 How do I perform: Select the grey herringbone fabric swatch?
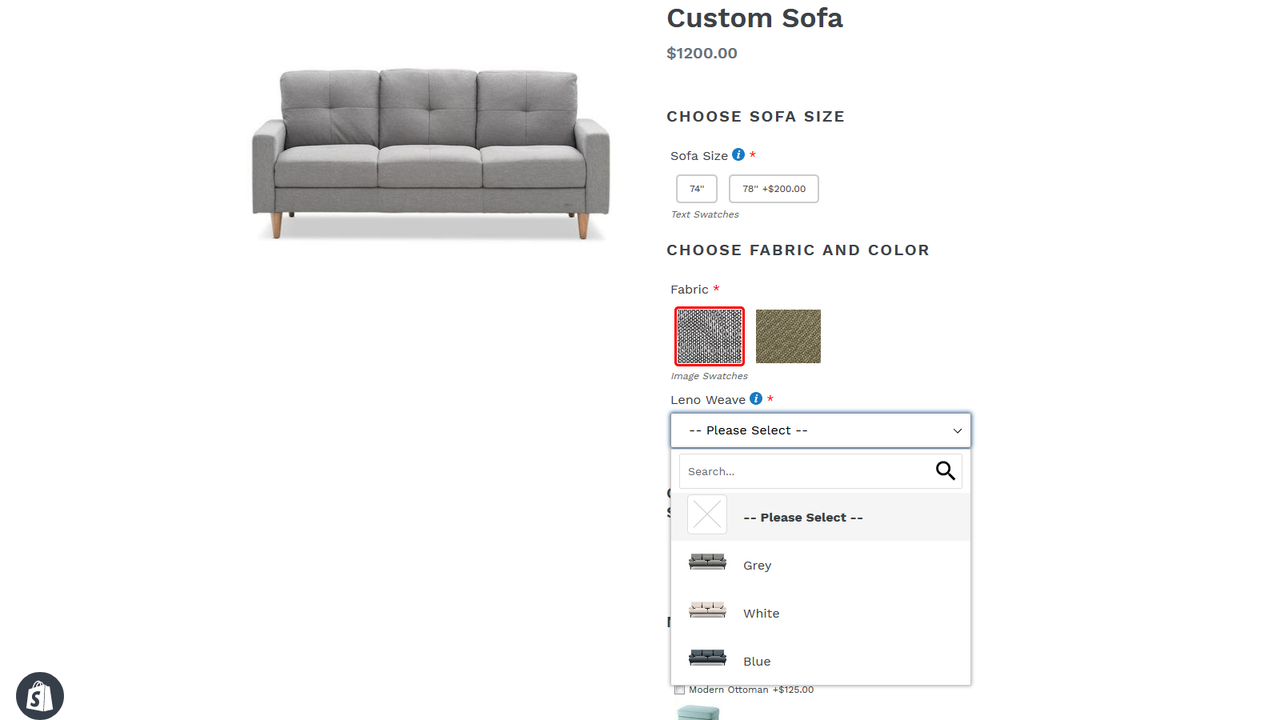click(709, 336)
